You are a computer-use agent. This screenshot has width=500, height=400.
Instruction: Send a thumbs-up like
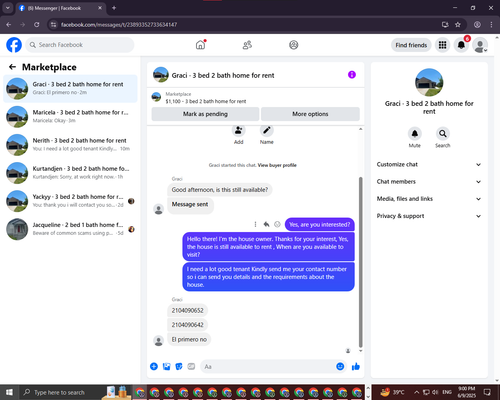[x=356, y=367]
